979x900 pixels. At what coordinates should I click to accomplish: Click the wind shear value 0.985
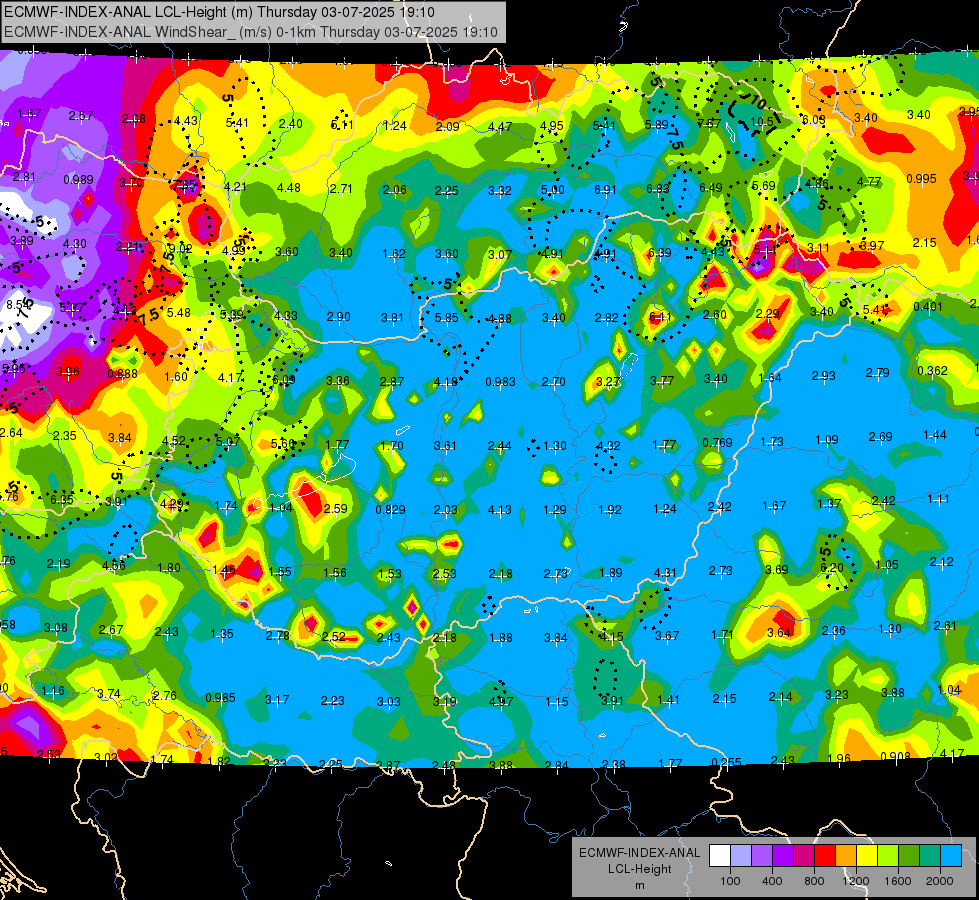[x=220, y=698]
